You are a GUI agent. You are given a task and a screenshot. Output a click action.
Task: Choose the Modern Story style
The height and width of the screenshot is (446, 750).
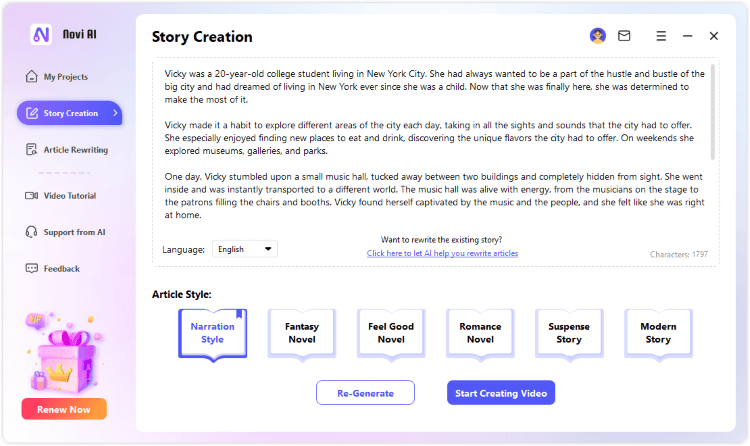click(x=658, y=334)
